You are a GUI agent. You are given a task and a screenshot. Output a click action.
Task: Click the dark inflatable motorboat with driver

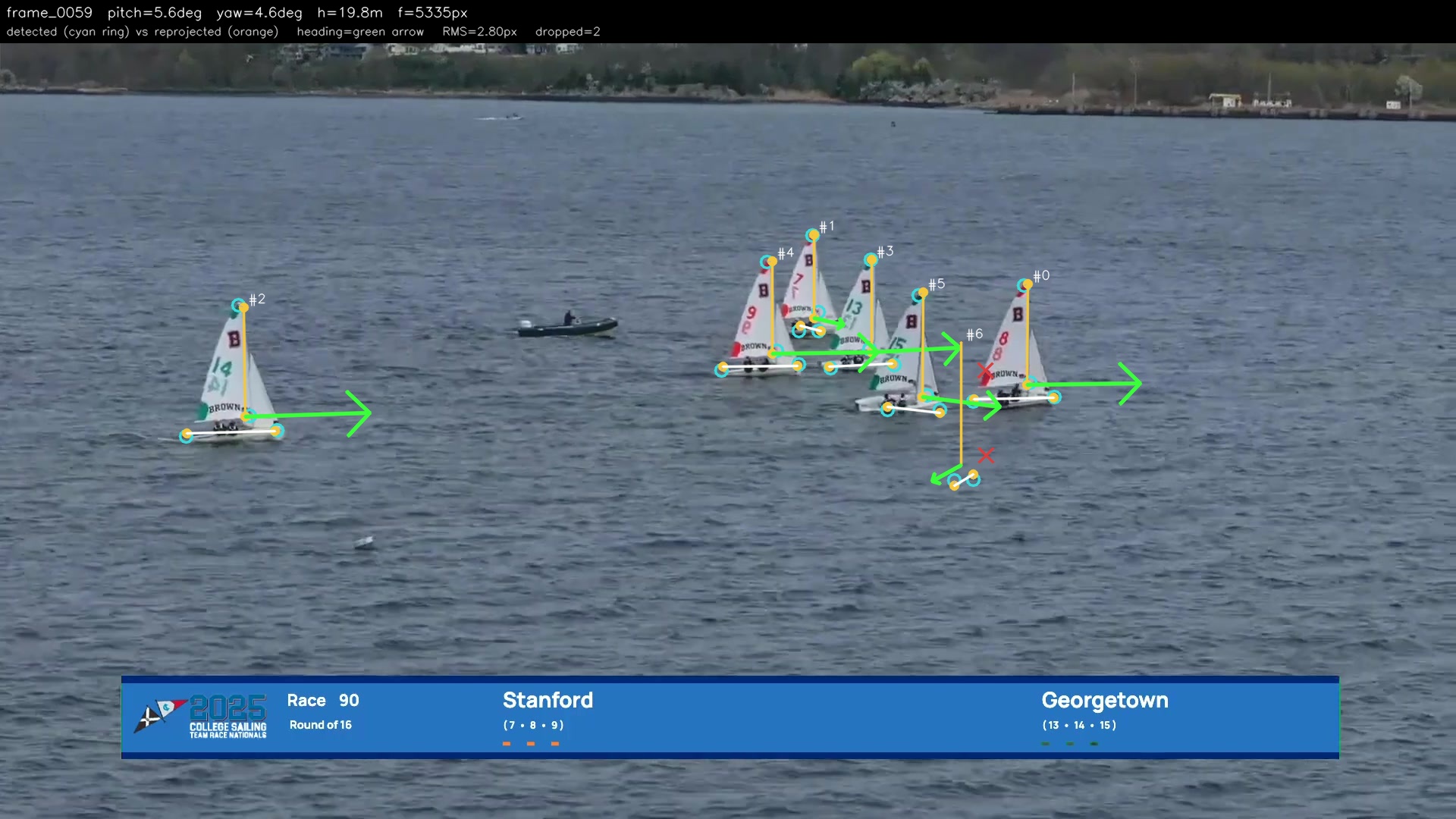click(x=567, y=325)
